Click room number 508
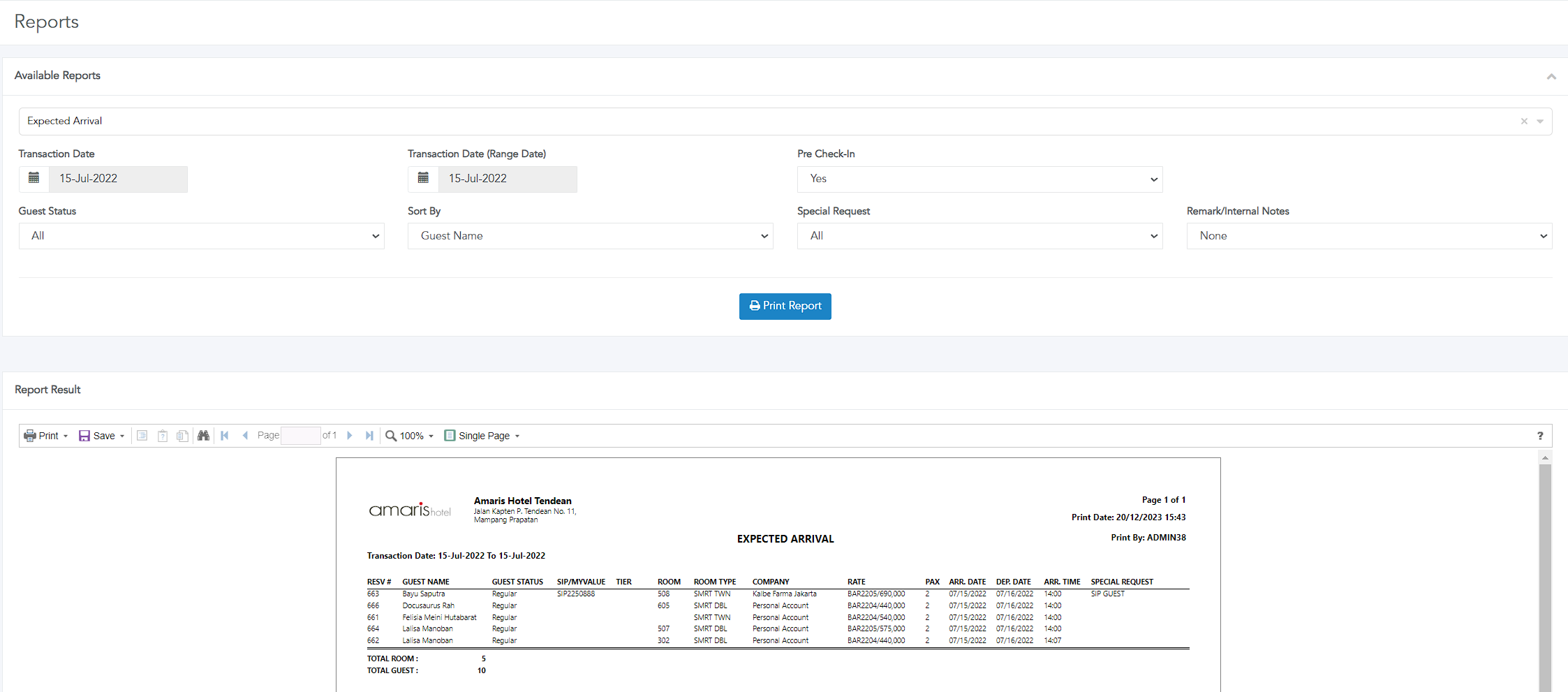This screenshot has height=692, width=1568. coord(663,594)
